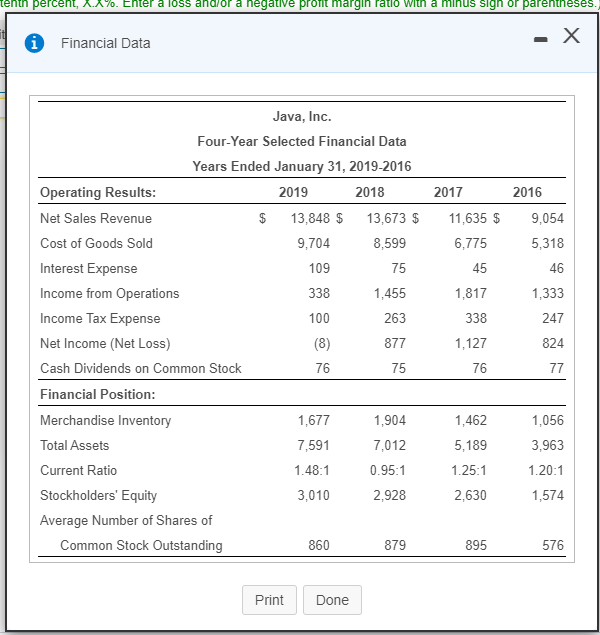The height and width of the screenshot is (635, 600).
Task: Select Net Income value 824
Action: click(x=553, y=343)
